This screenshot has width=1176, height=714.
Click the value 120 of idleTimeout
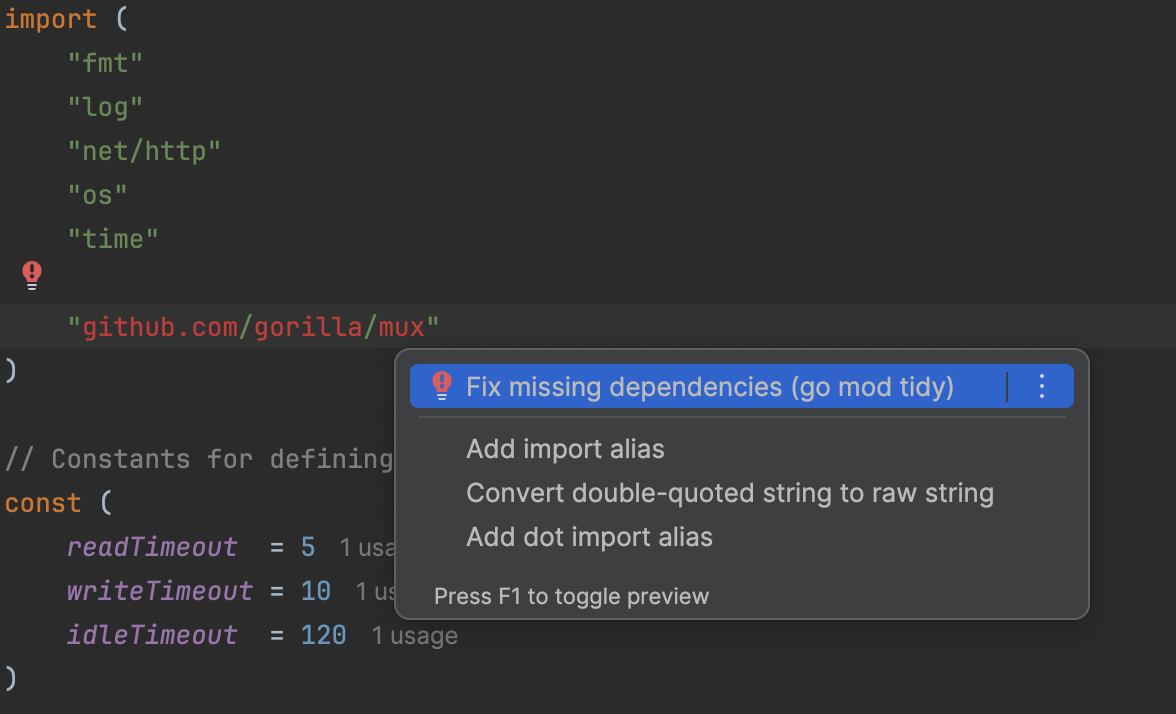[323, 635]
